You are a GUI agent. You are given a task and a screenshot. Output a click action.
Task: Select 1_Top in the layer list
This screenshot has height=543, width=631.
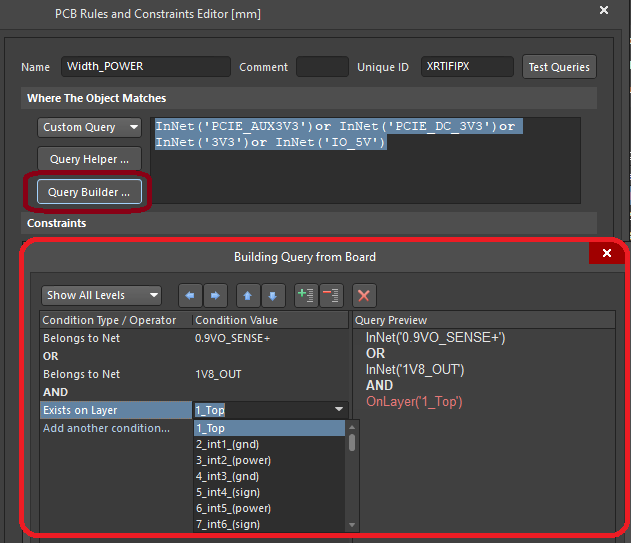(269, 428)
